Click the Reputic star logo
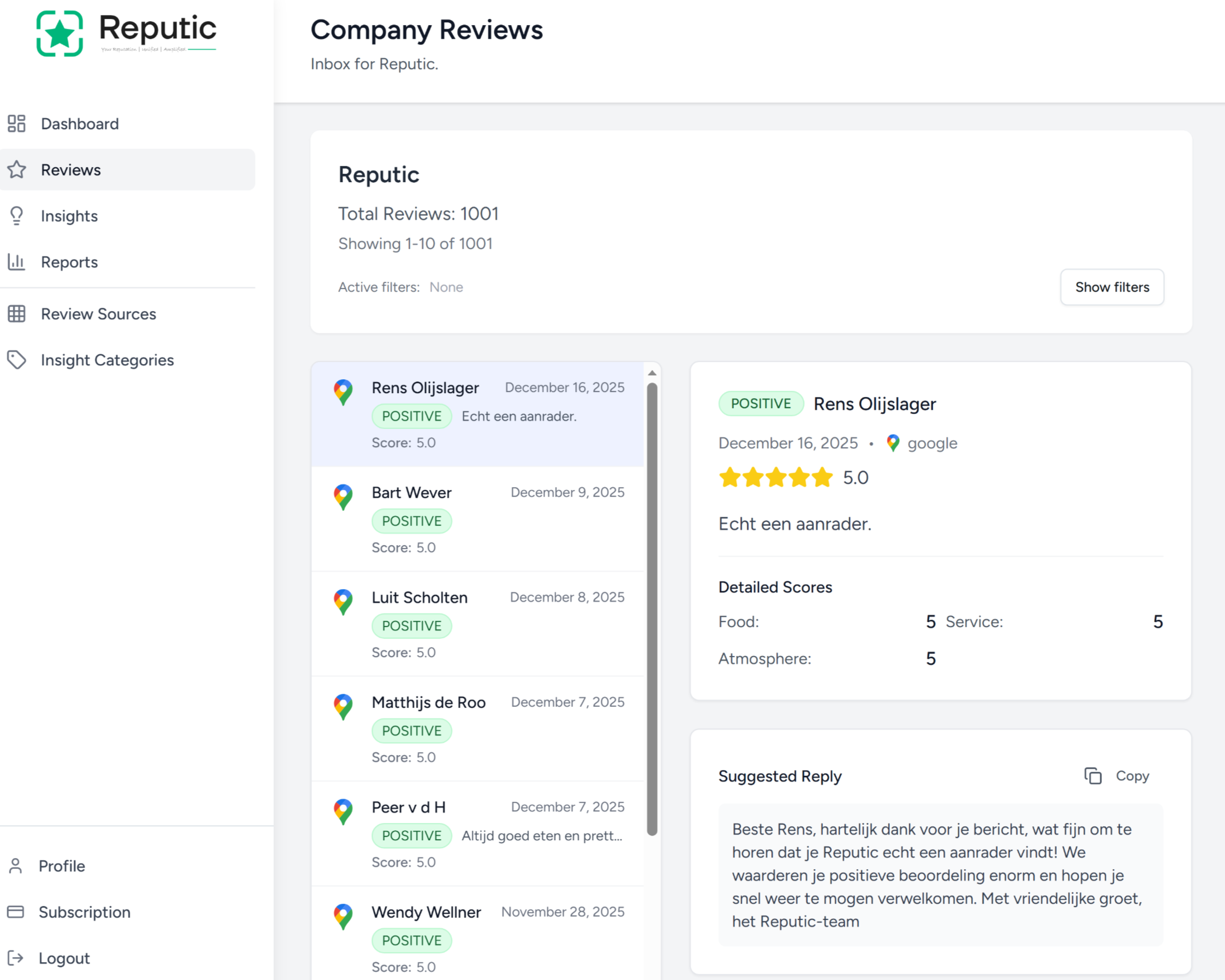The width and height of the screenshot is (1225, 980). (59, 32)
